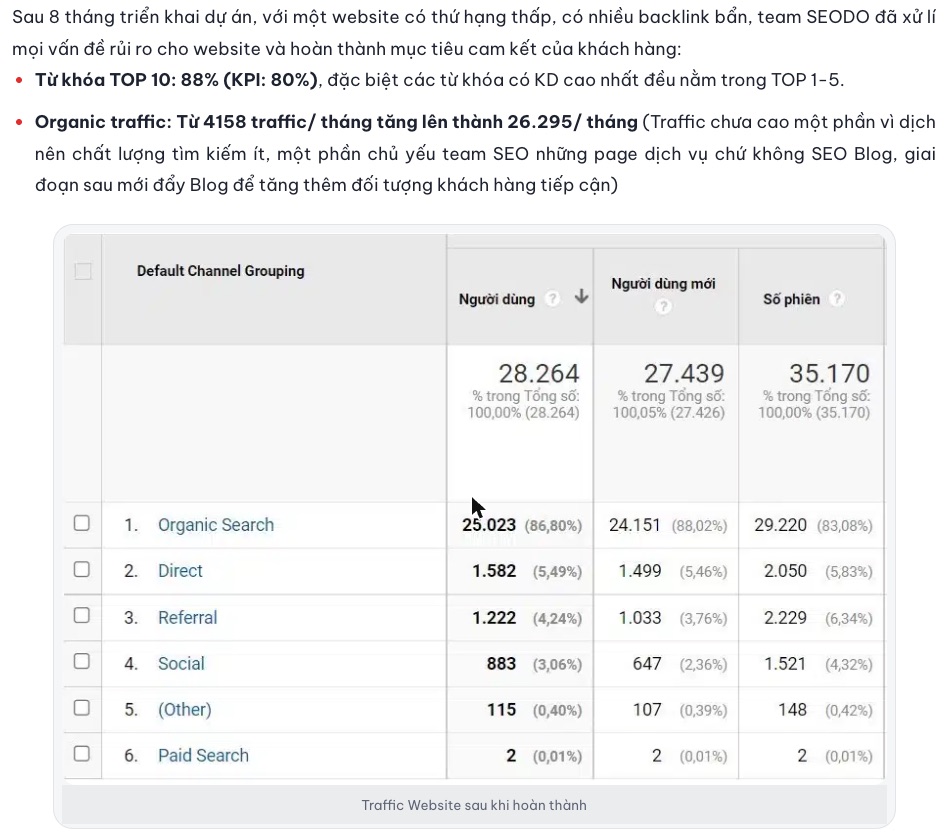Toggle the select-all checkbox in table header

click(83, 271)
